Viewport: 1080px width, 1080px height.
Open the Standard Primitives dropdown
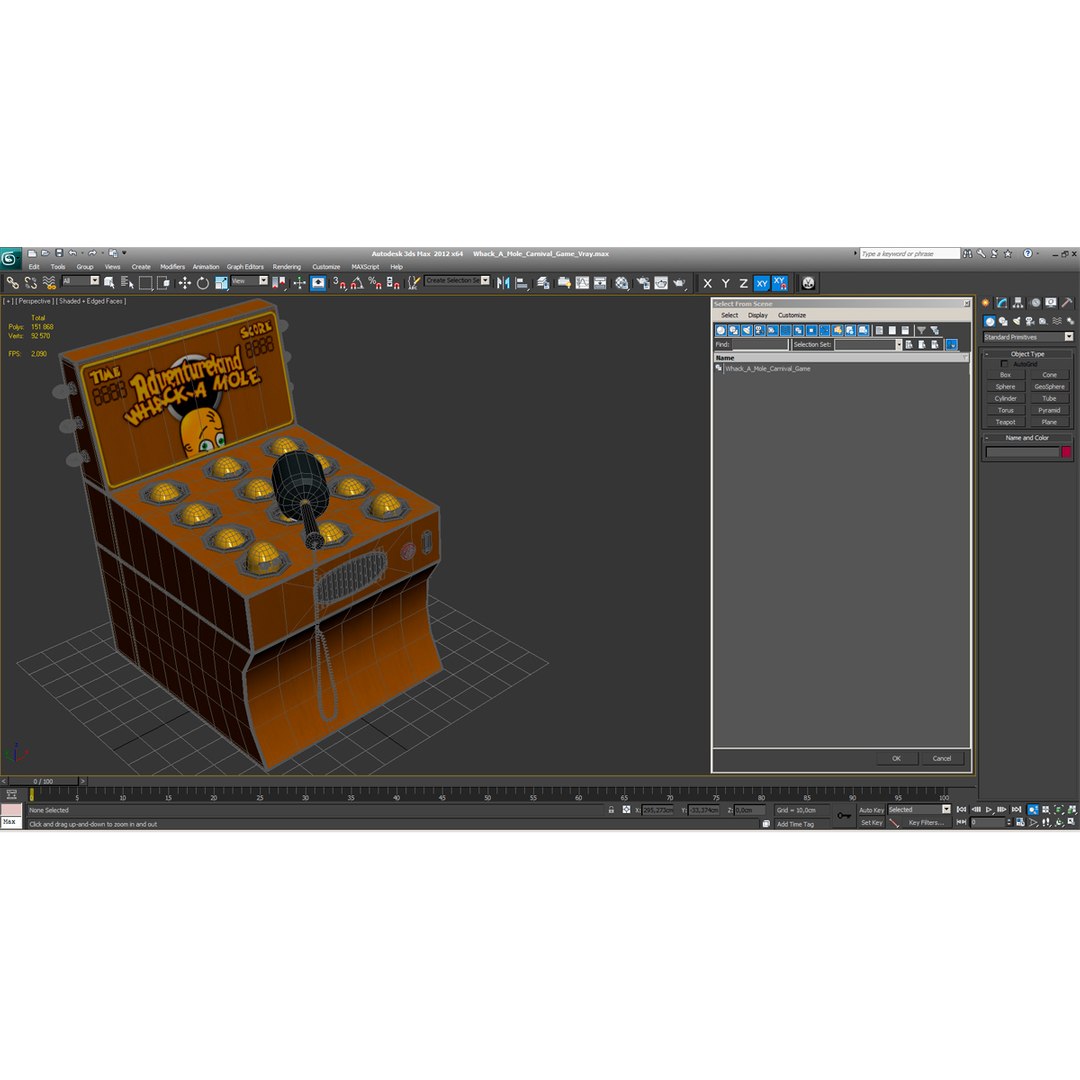[x=1028, y=337]
